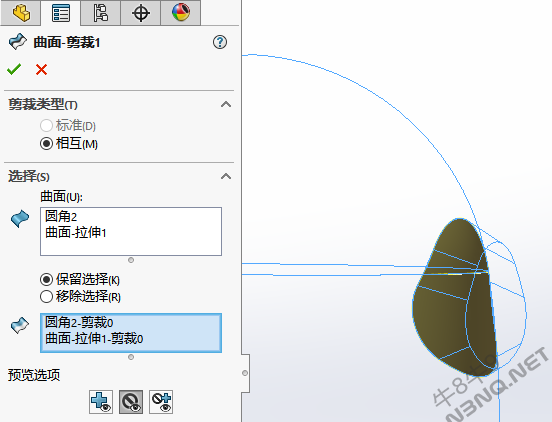Select the 相互(M) mutual trim option

pyautogui.click(x=69, y=144)
